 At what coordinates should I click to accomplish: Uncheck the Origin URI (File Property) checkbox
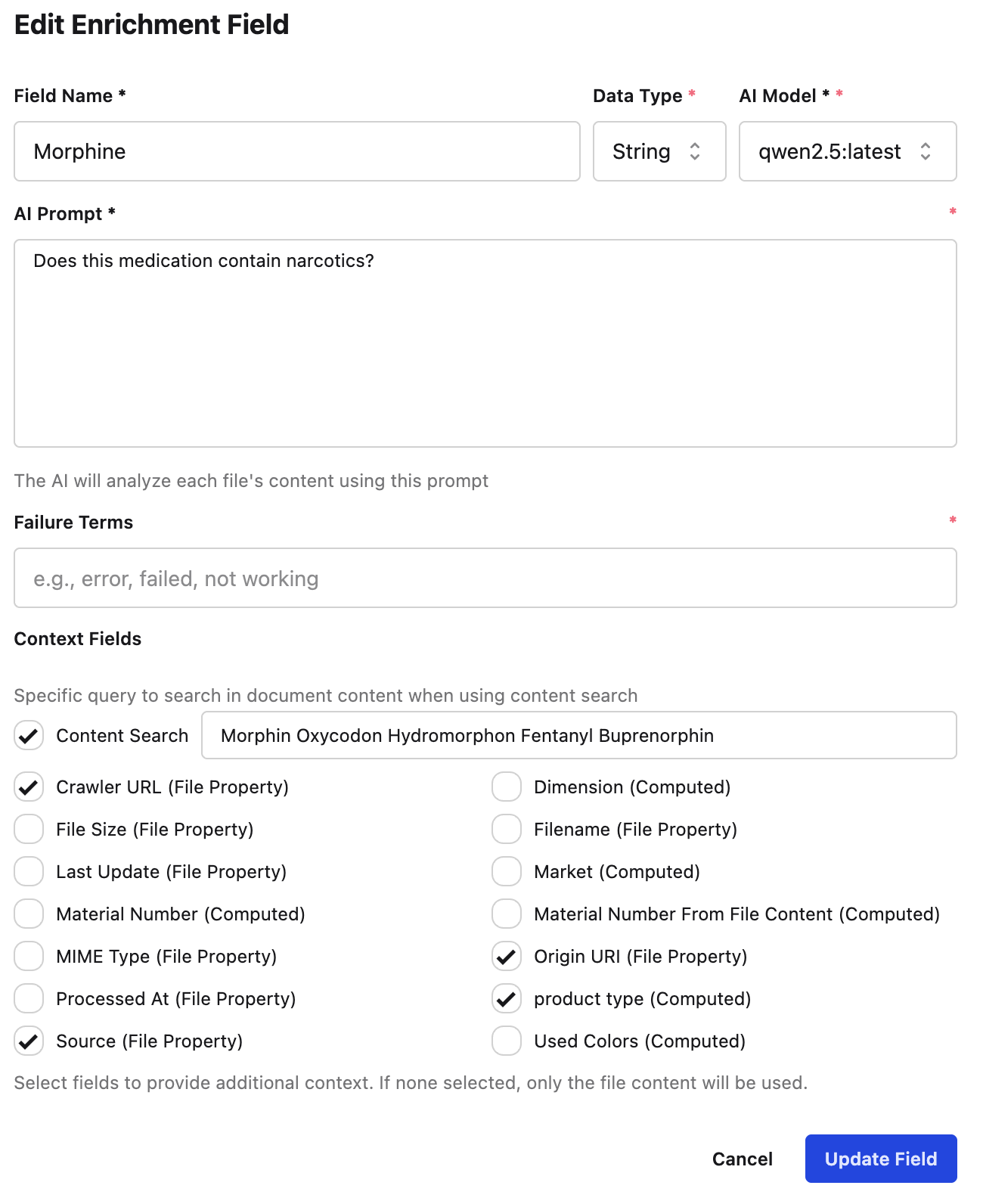[506, 956]
